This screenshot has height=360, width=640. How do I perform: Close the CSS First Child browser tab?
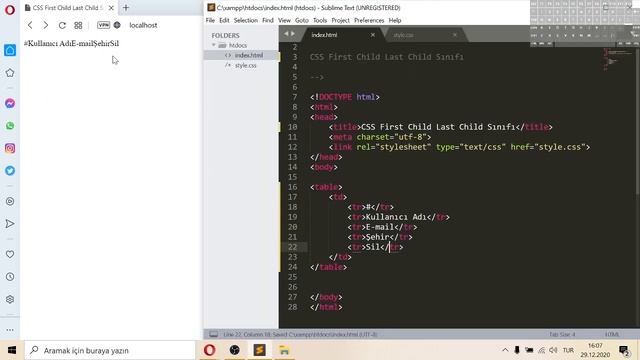click(111, 8)
